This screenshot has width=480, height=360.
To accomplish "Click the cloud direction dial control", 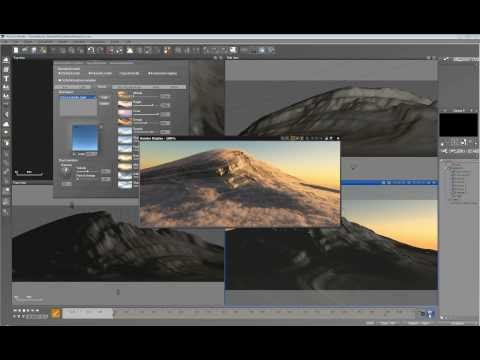I will (x=67, y=172).
